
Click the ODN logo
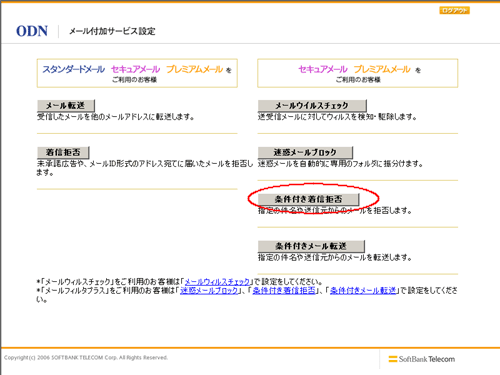tap(32, 31)
